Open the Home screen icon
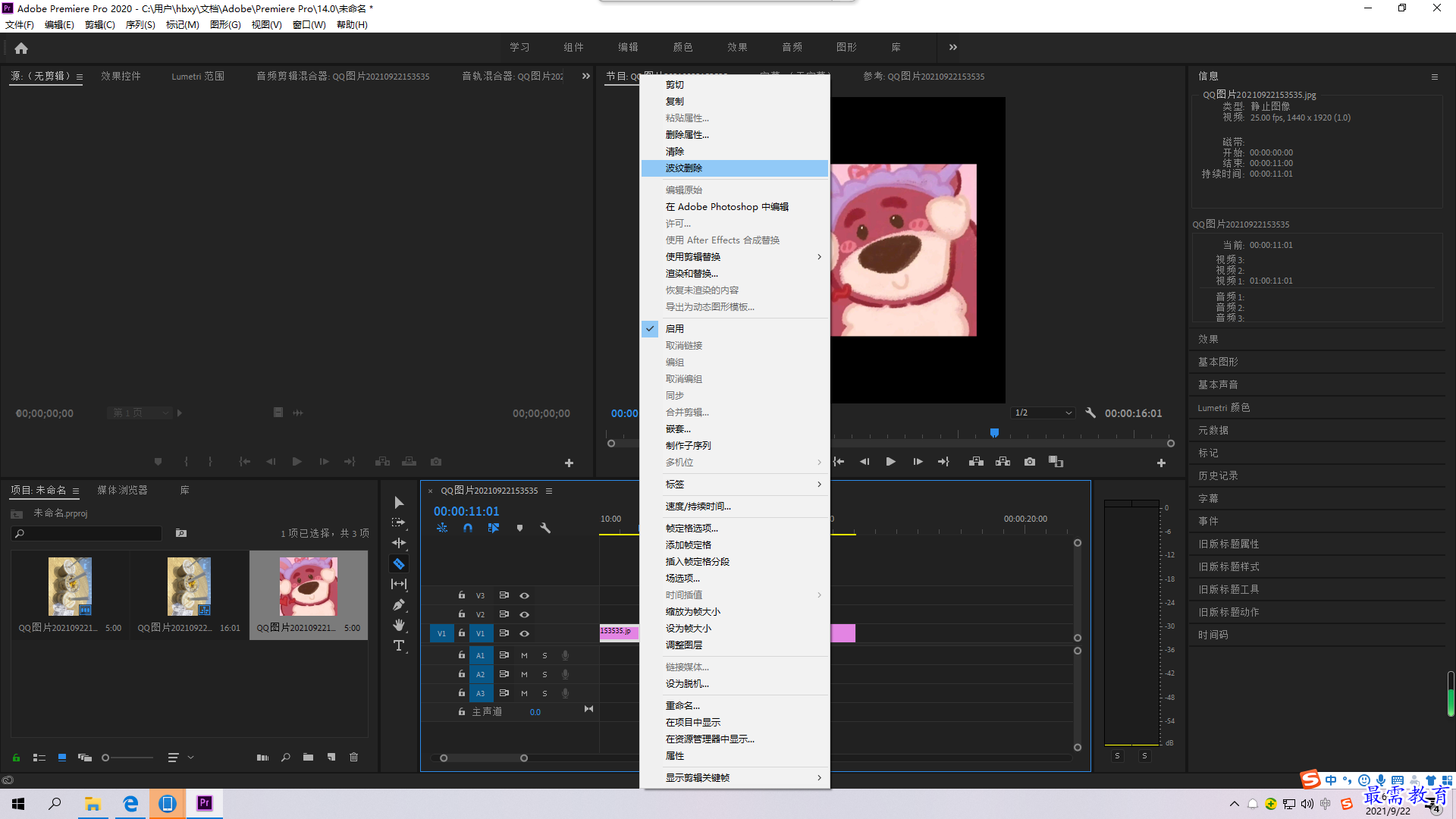Viewport: 1456px width, 819px height. (21, 48)
